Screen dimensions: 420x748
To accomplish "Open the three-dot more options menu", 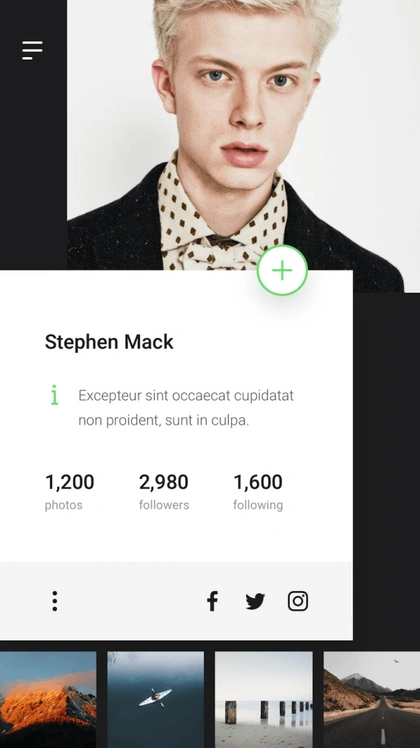I will pyautogui.click(x=55, y=601).
